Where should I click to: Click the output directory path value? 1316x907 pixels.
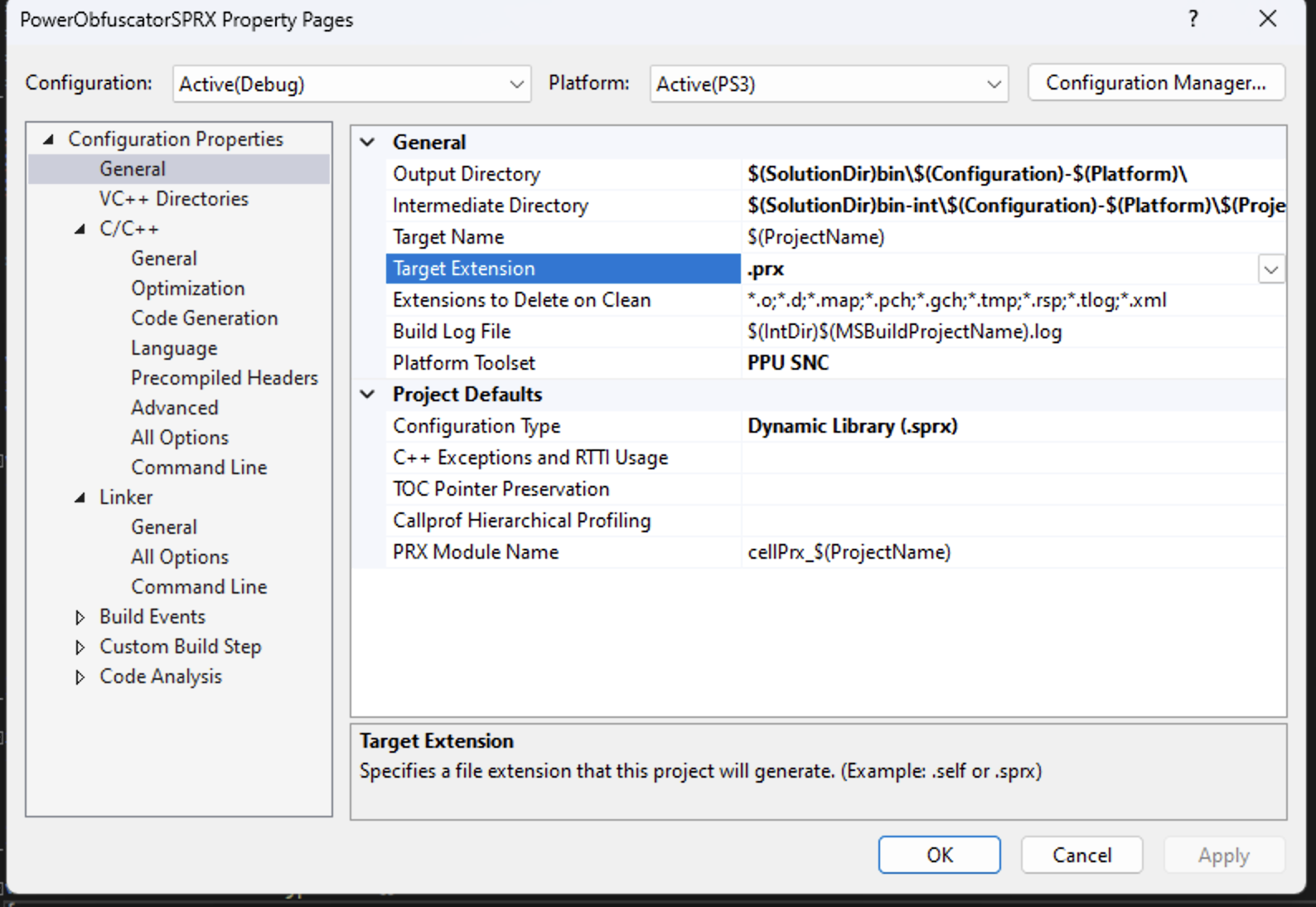click(x=967, y=174)
